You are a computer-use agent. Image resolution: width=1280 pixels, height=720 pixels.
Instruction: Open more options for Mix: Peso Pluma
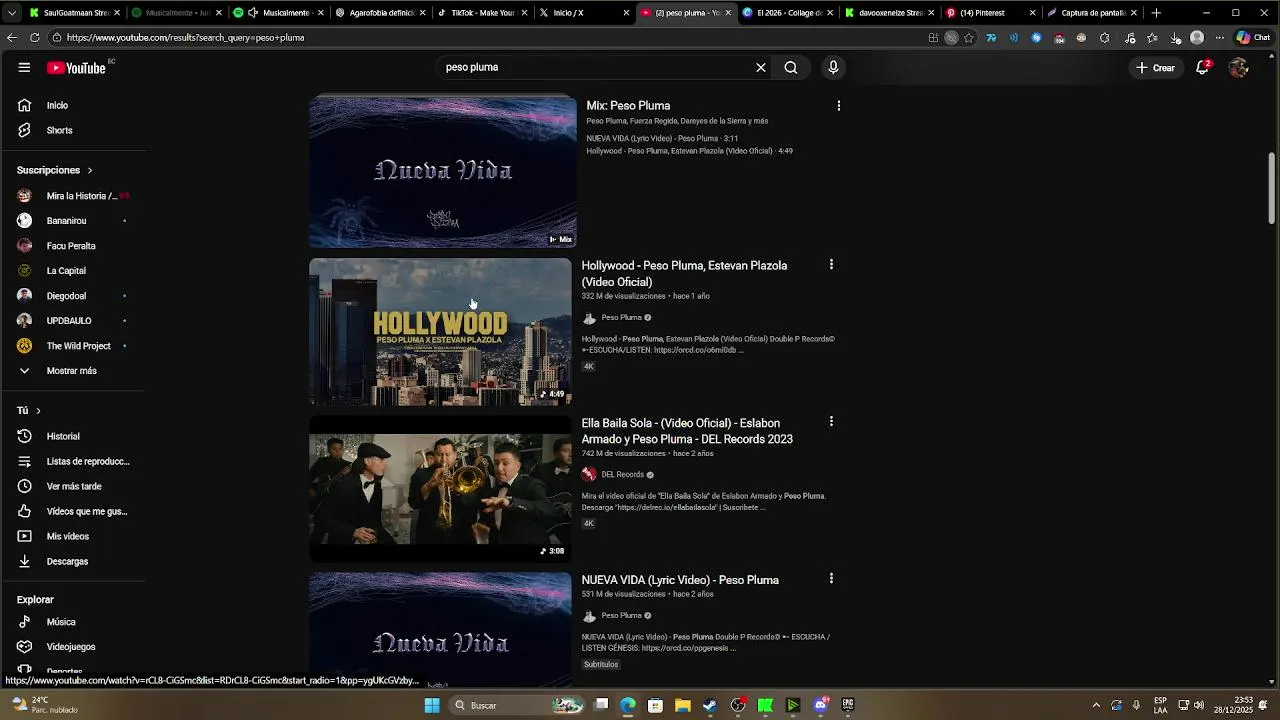838,106
